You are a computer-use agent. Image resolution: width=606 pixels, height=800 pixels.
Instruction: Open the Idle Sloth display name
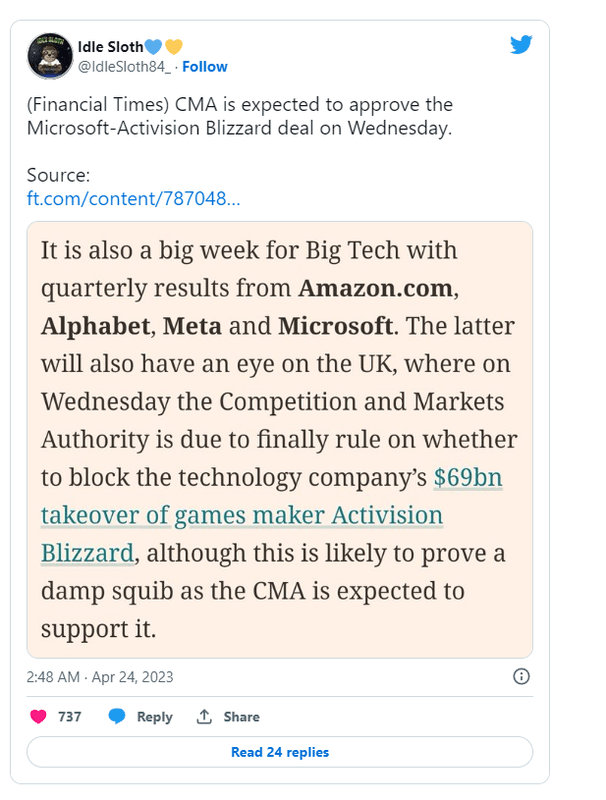110,46
